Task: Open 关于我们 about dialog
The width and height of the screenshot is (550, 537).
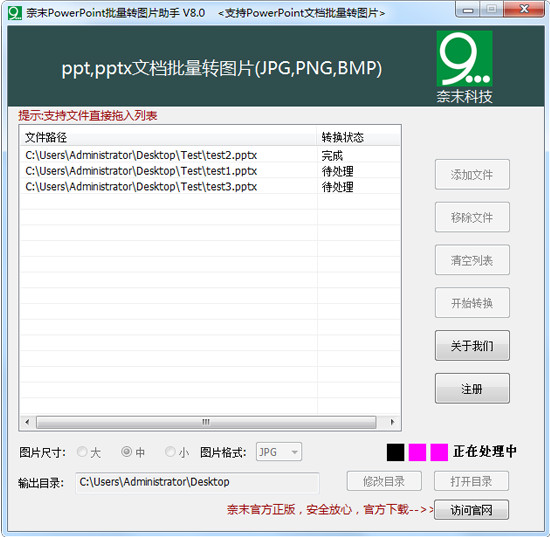Action: pos(472,346)
